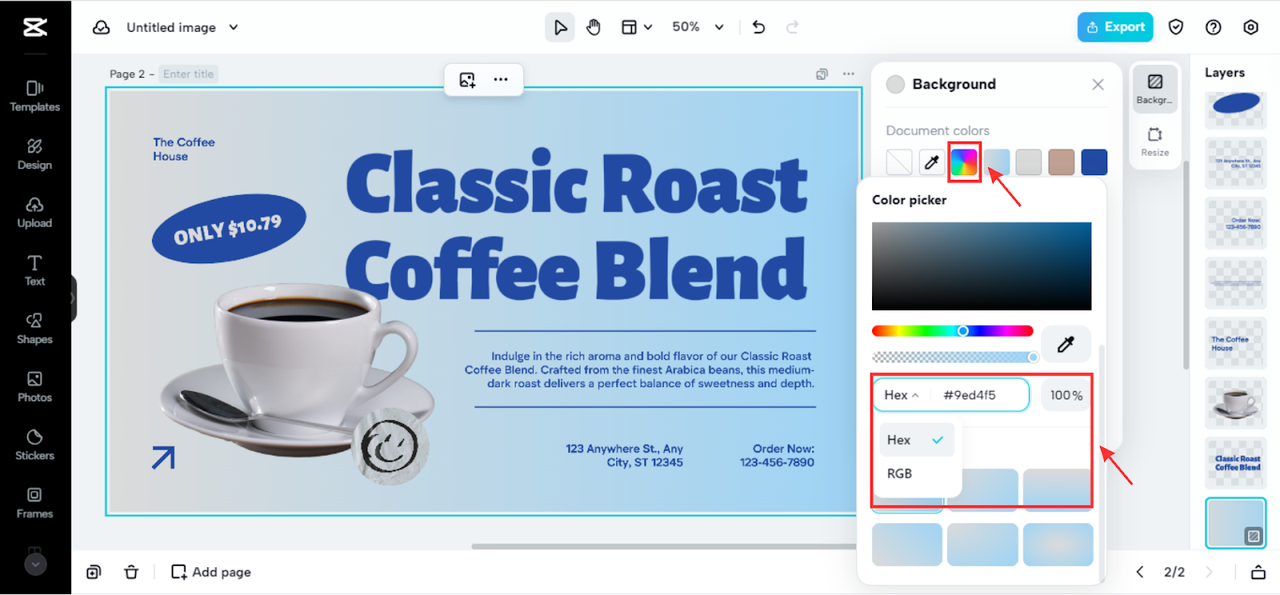The image size is (1280, 595).
Task: Click the cloud save status icon
Action: tap(101, 28)
